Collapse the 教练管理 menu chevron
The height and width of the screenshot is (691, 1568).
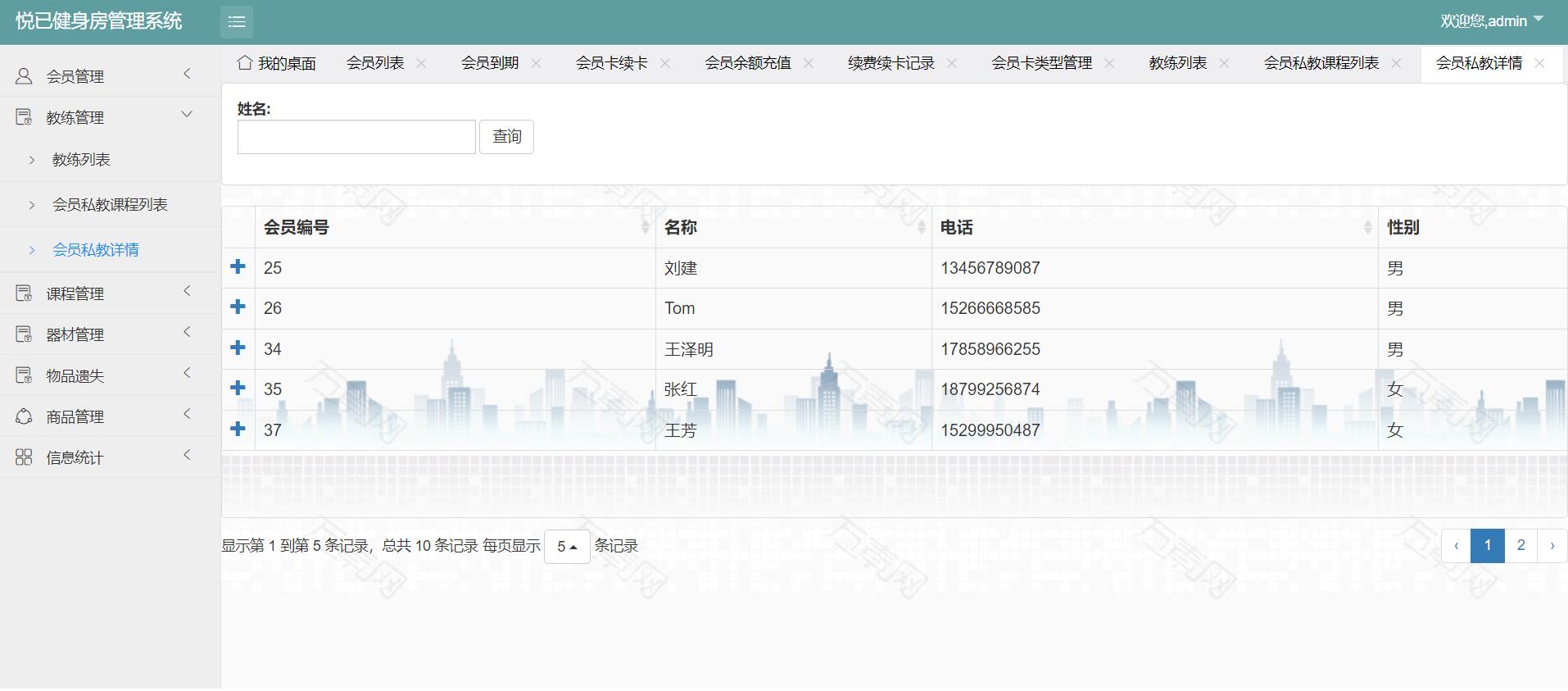click(x=187, y=115)
